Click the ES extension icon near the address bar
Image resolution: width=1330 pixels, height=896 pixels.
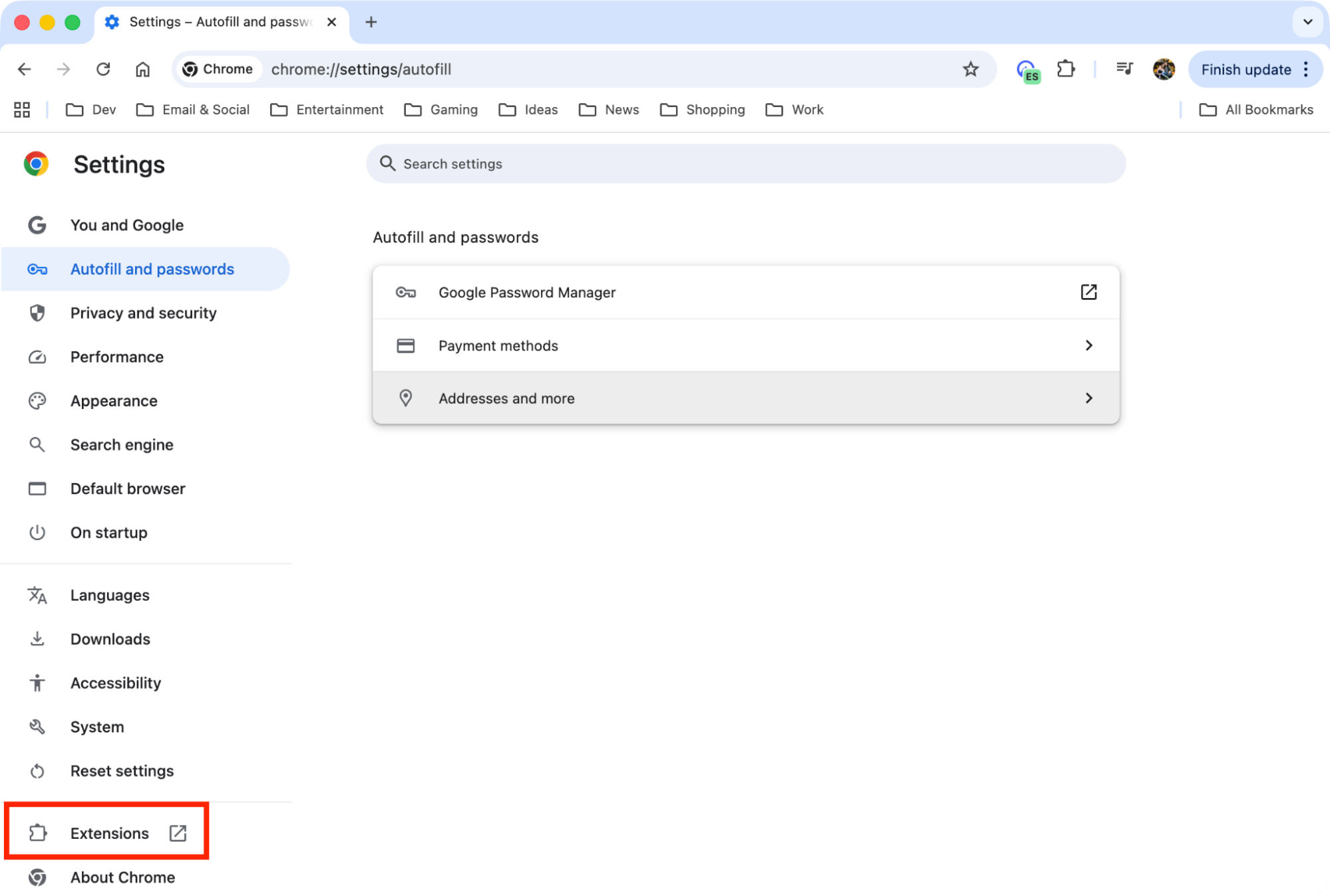pyautogui.click(x=1027, y=69)
